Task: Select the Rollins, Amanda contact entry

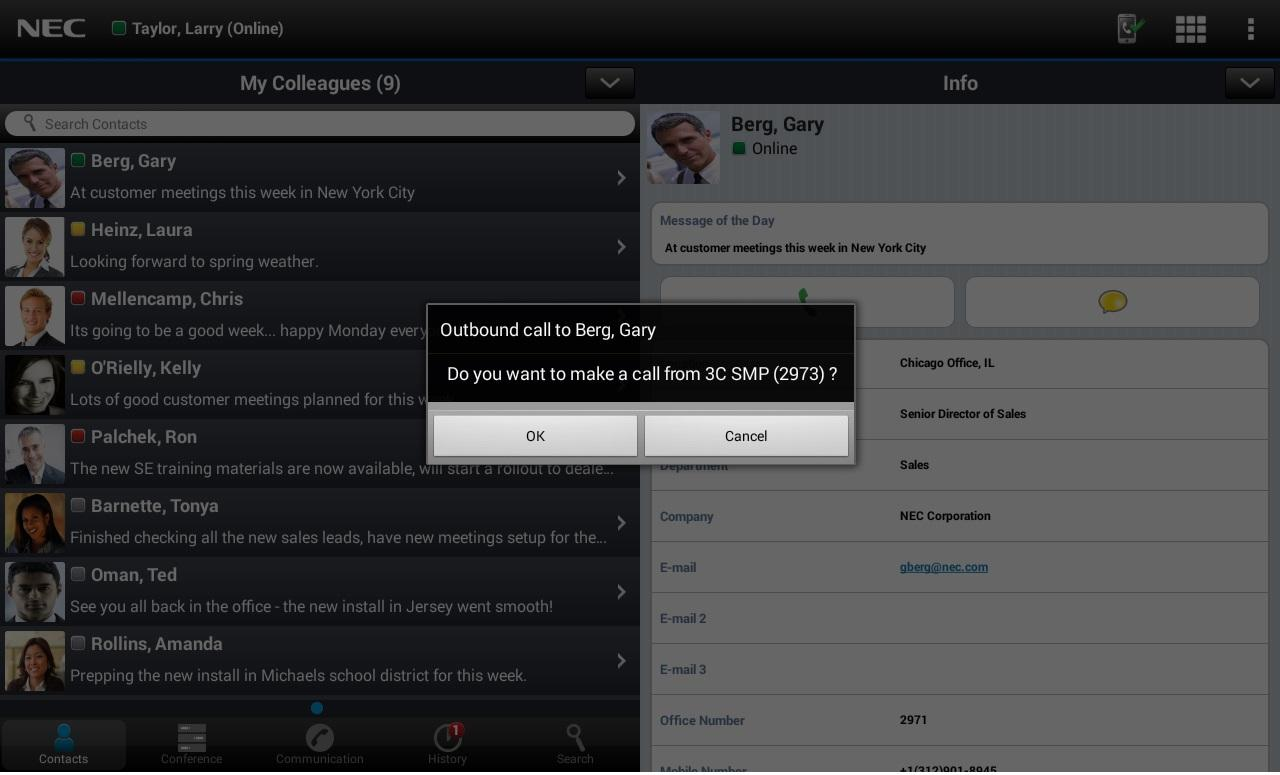Action: point(320,660)
